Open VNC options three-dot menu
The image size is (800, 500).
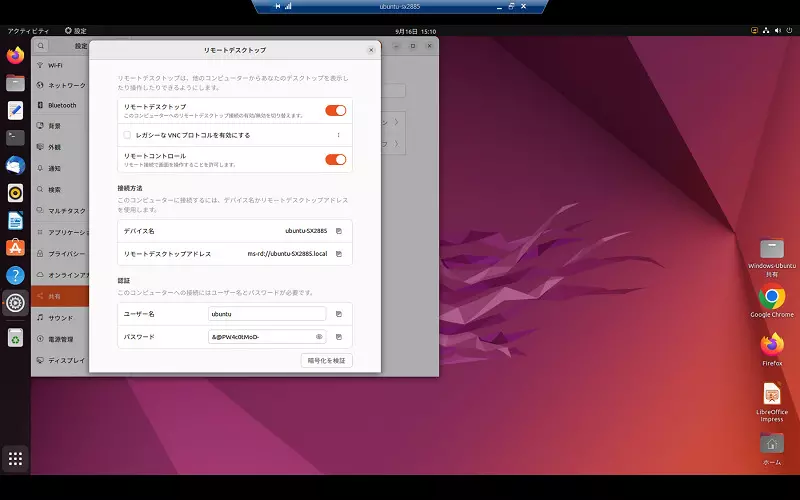point(338,135)
